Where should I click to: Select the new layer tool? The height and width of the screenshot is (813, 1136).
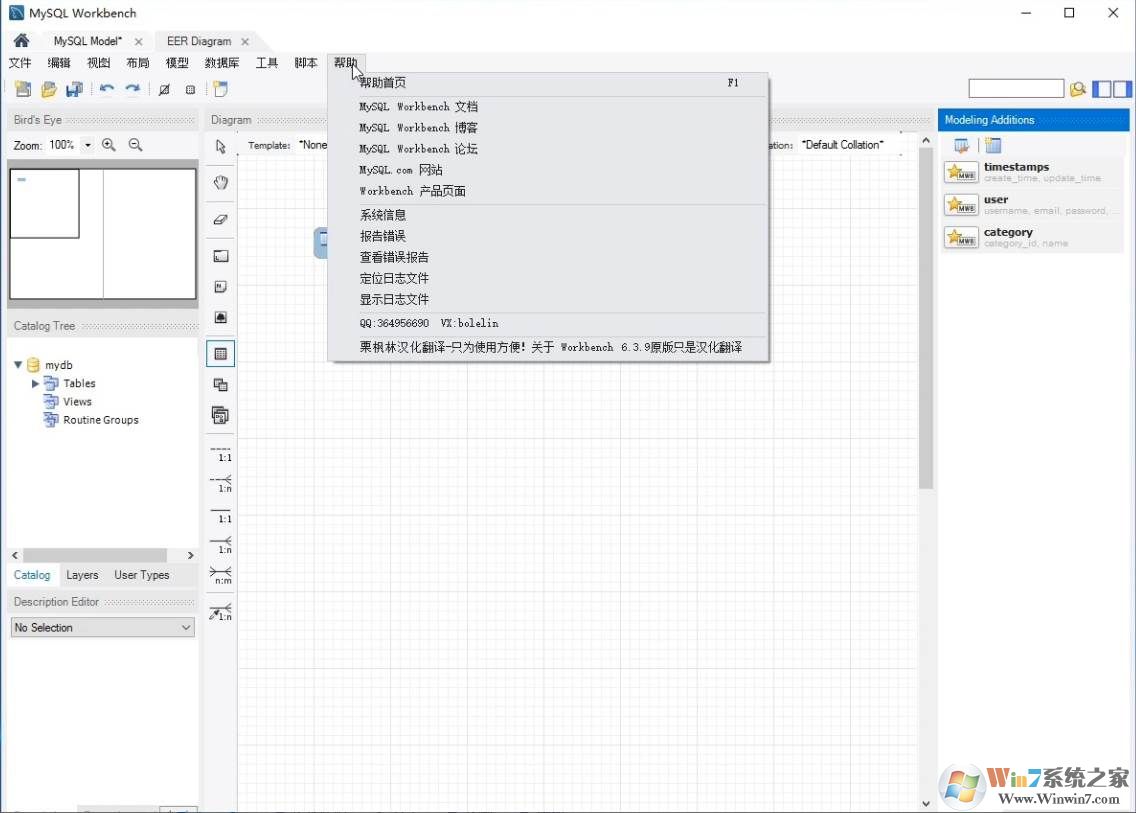click(x=220, y=255)
